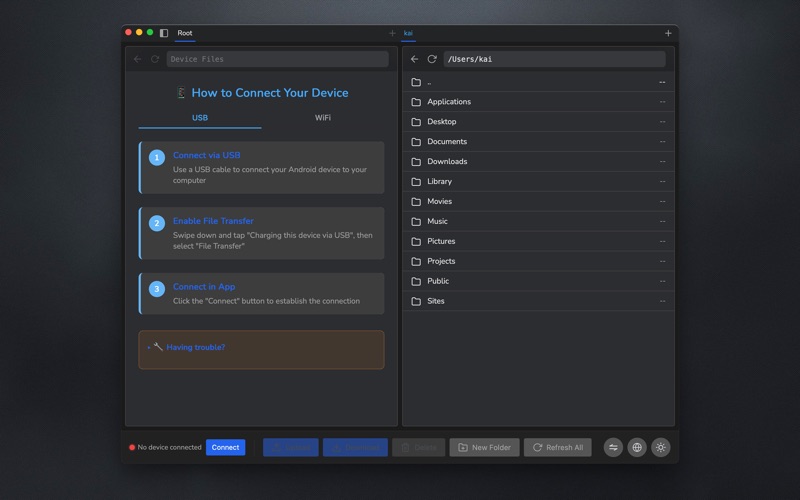Select the Library row name

click(x=439, y=182)
